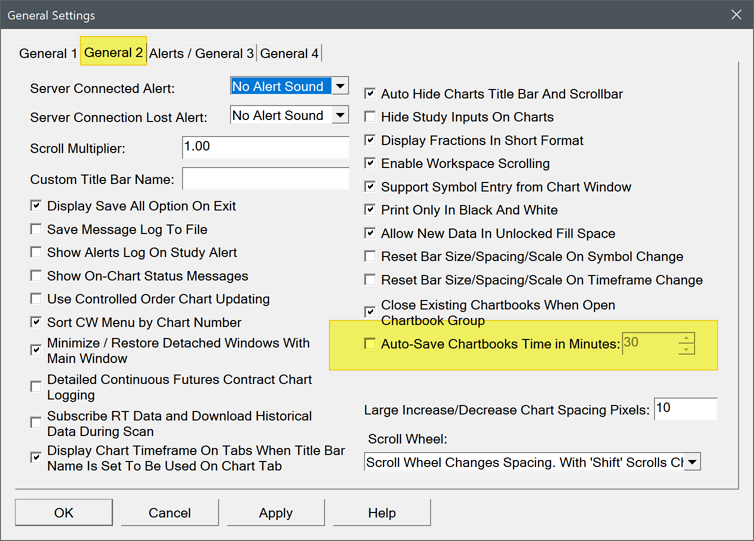Expand Server Connected Alert sound dropdown
Screen dimensions: 754x541
[340, 87]
